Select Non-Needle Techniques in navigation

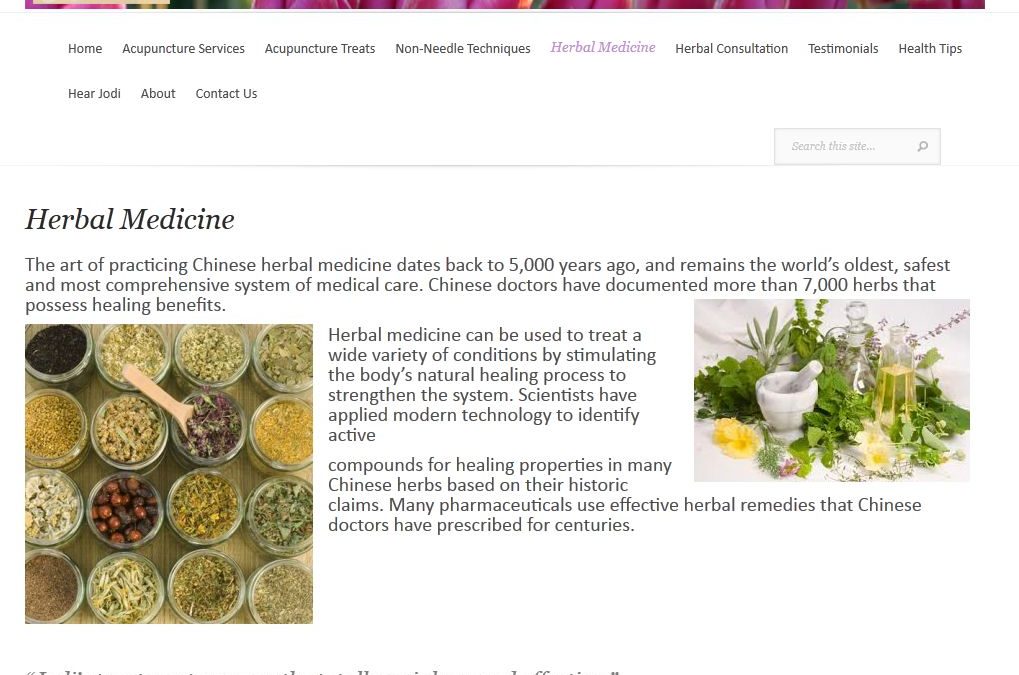pos(463,49)
